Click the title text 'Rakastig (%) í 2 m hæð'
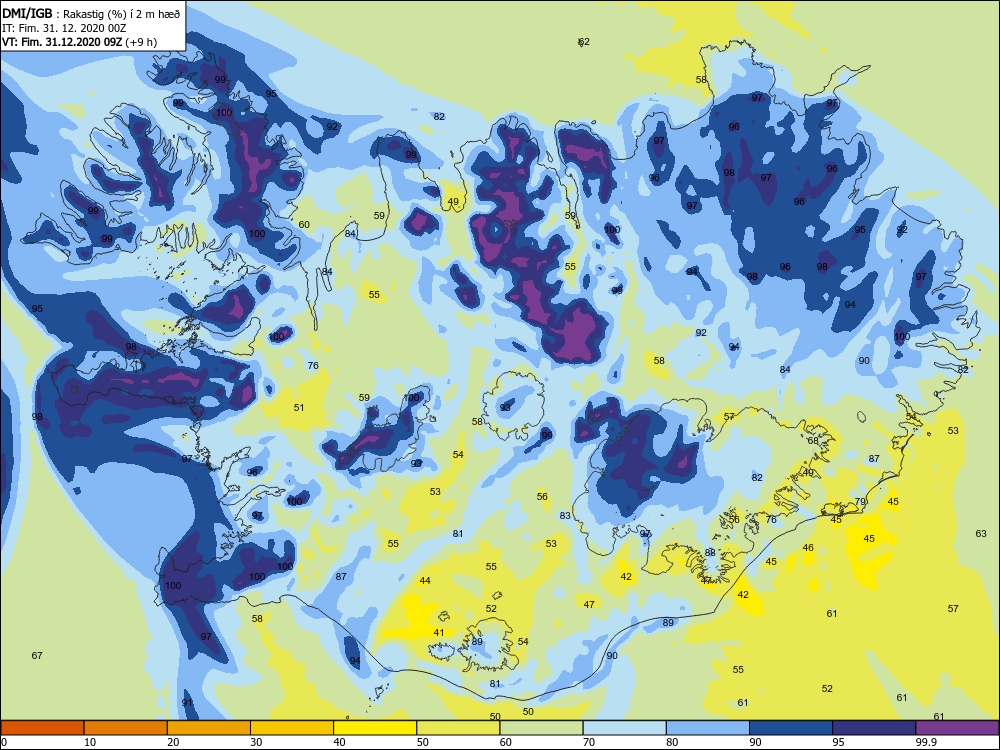Image resolution: width=1000 pixels, height=750 pixels. pos(122,14)
